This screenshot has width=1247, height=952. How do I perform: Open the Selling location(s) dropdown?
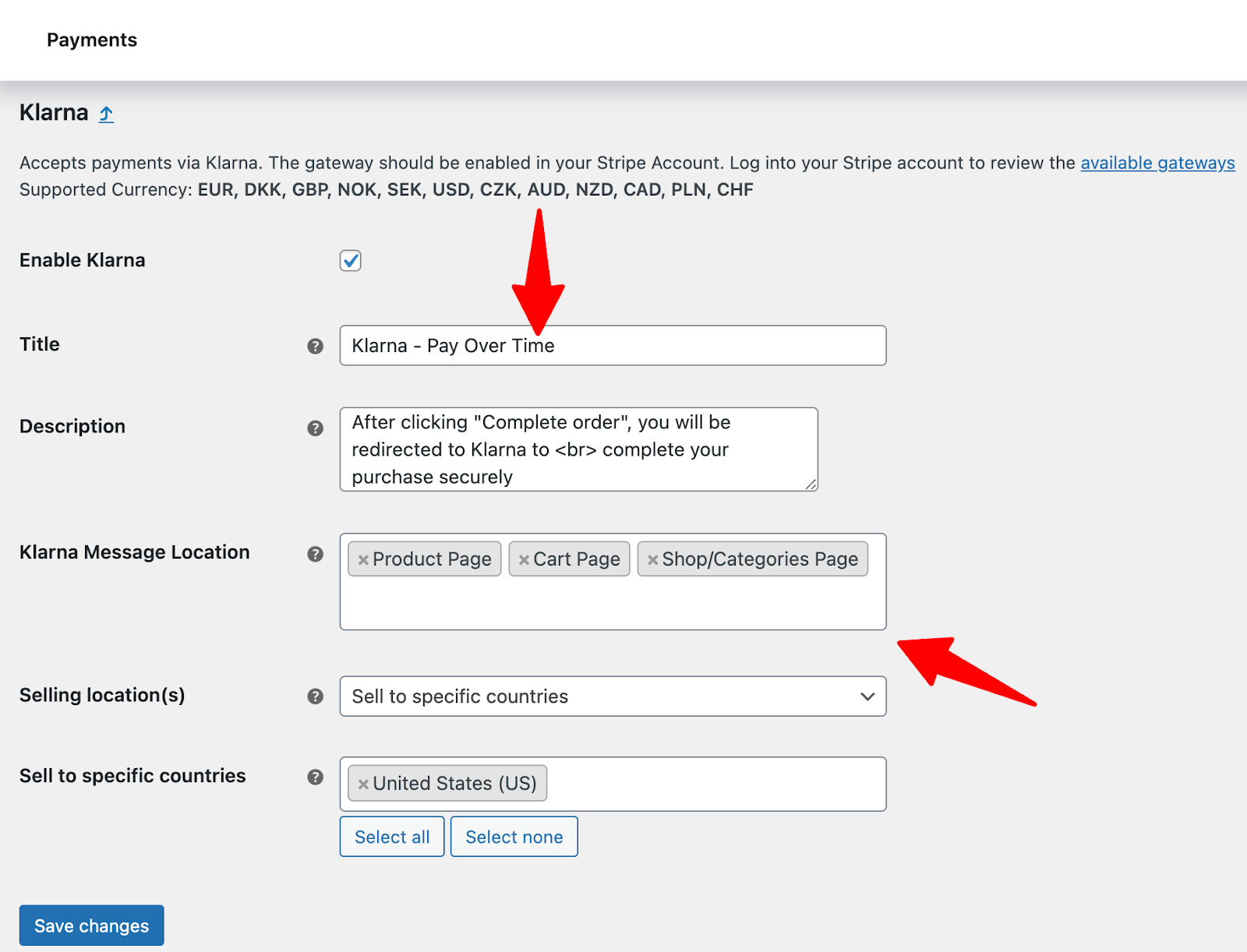click(613, 696)
